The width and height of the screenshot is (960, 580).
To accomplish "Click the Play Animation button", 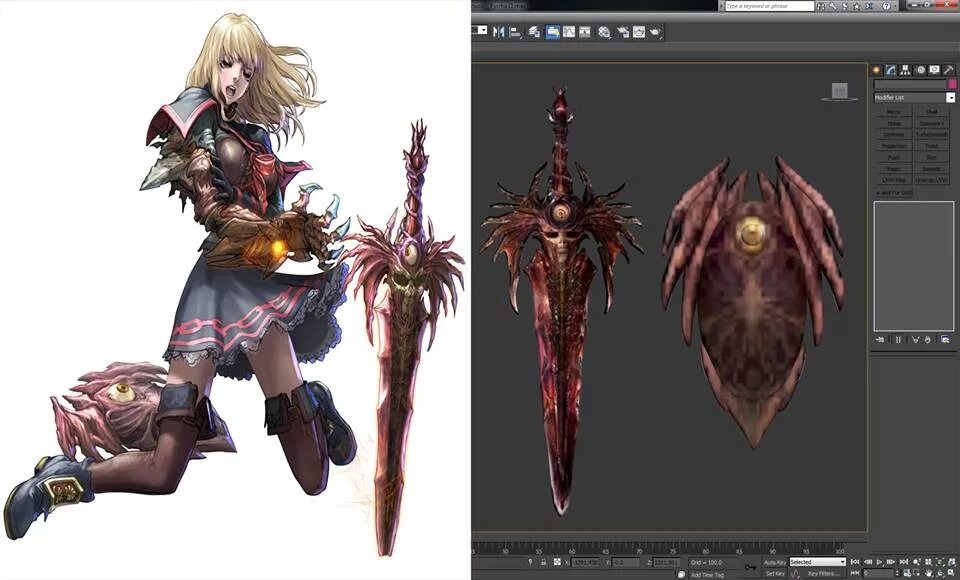I will (879, 562).
